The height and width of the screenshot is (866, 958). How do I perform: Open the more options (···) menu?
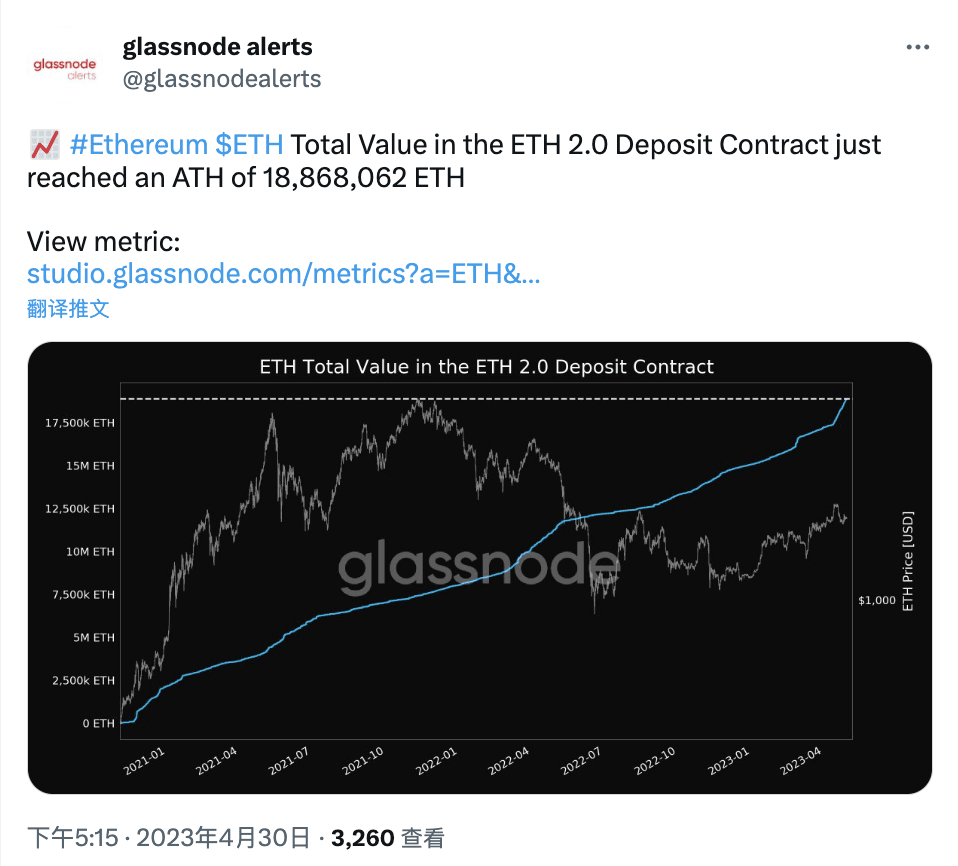point(916,46)
